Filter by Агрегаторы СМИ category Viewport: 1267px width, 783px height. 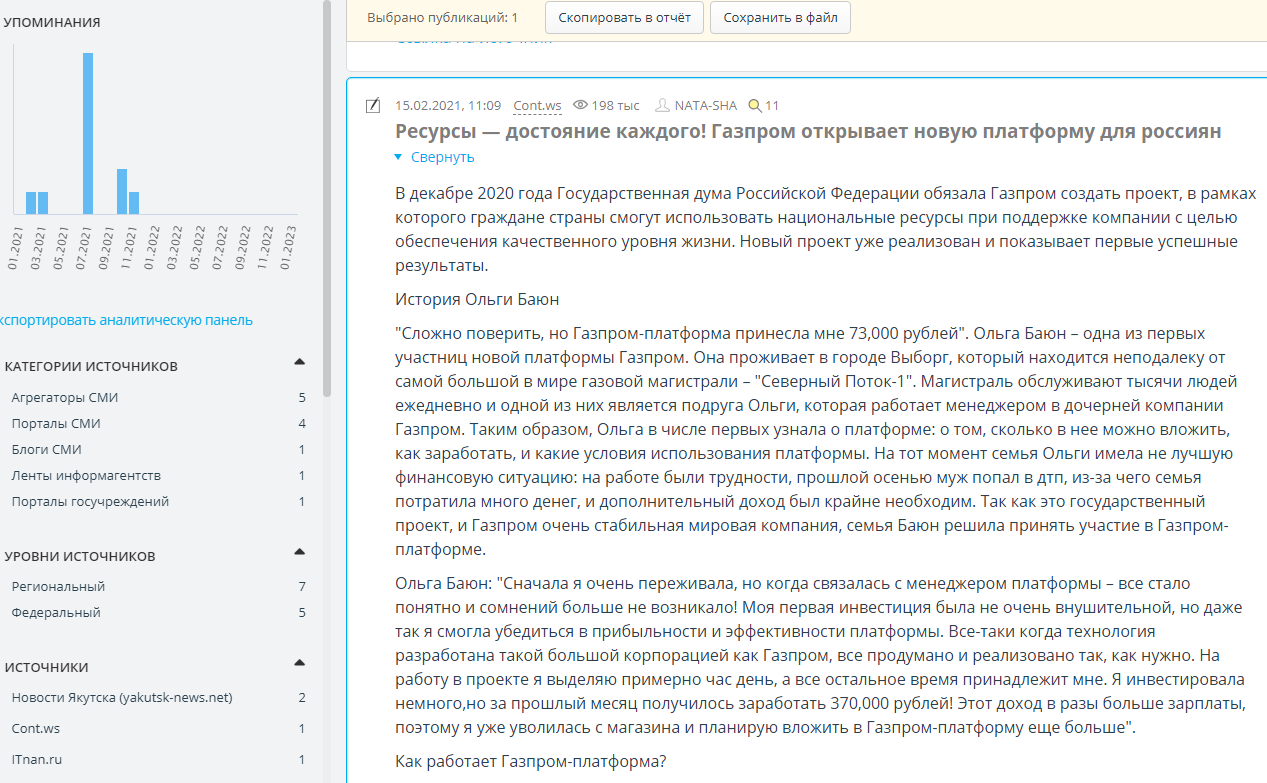click(x=65, y=397)
